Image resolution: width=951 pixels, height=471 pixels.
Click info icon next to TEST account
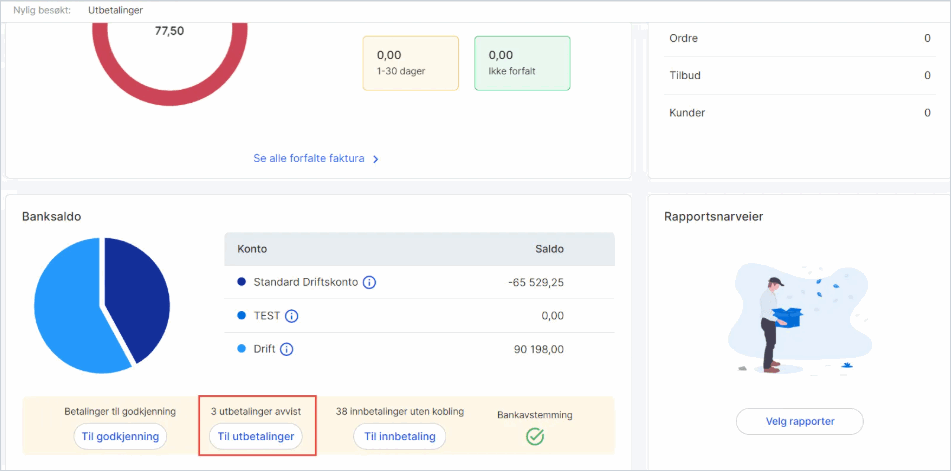coord(292,316)
